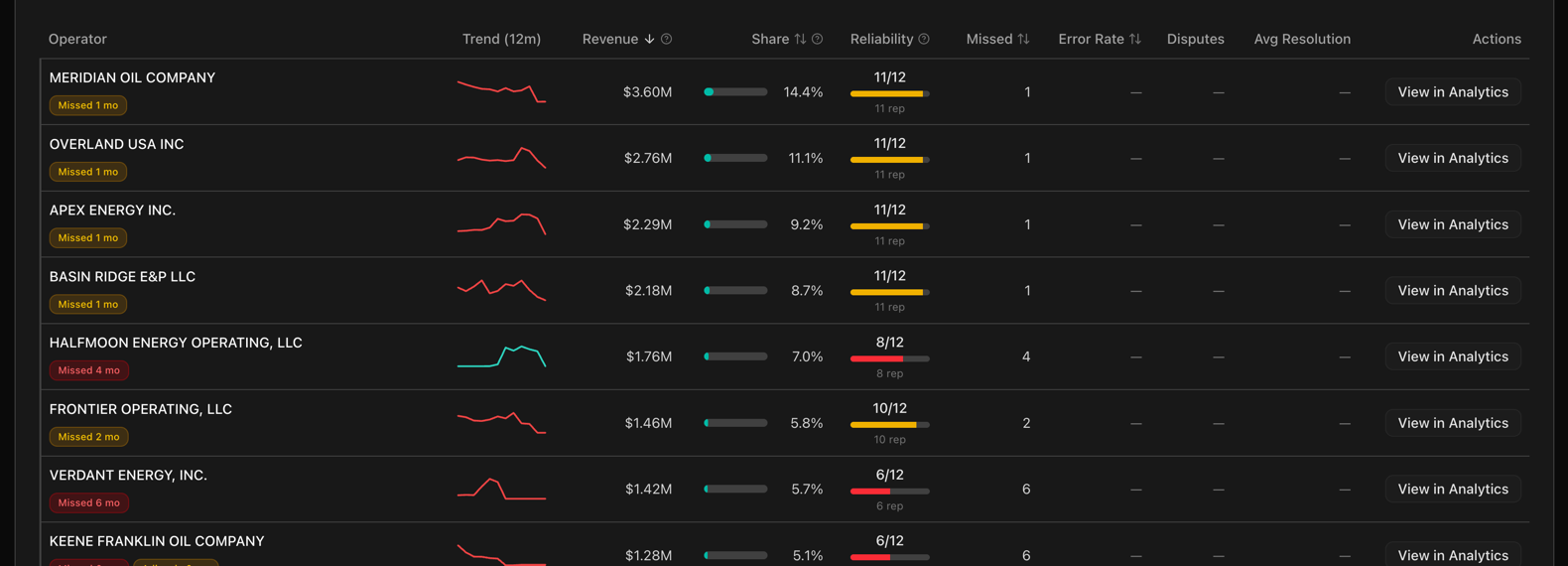This screenshot has width=1568, height=566.
Task: Open the Revenue column help icon
Action: click(667, 39)
